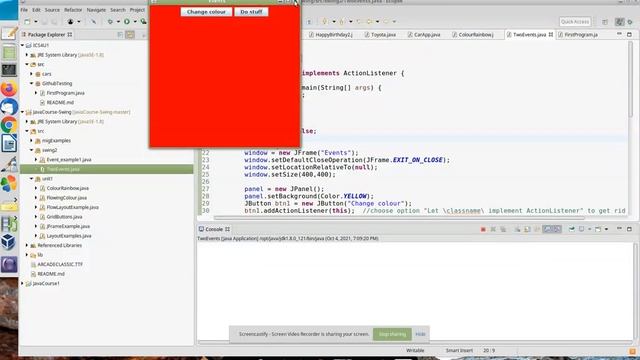
Task: Open the Navigate menu
Action: click(96, 10)
